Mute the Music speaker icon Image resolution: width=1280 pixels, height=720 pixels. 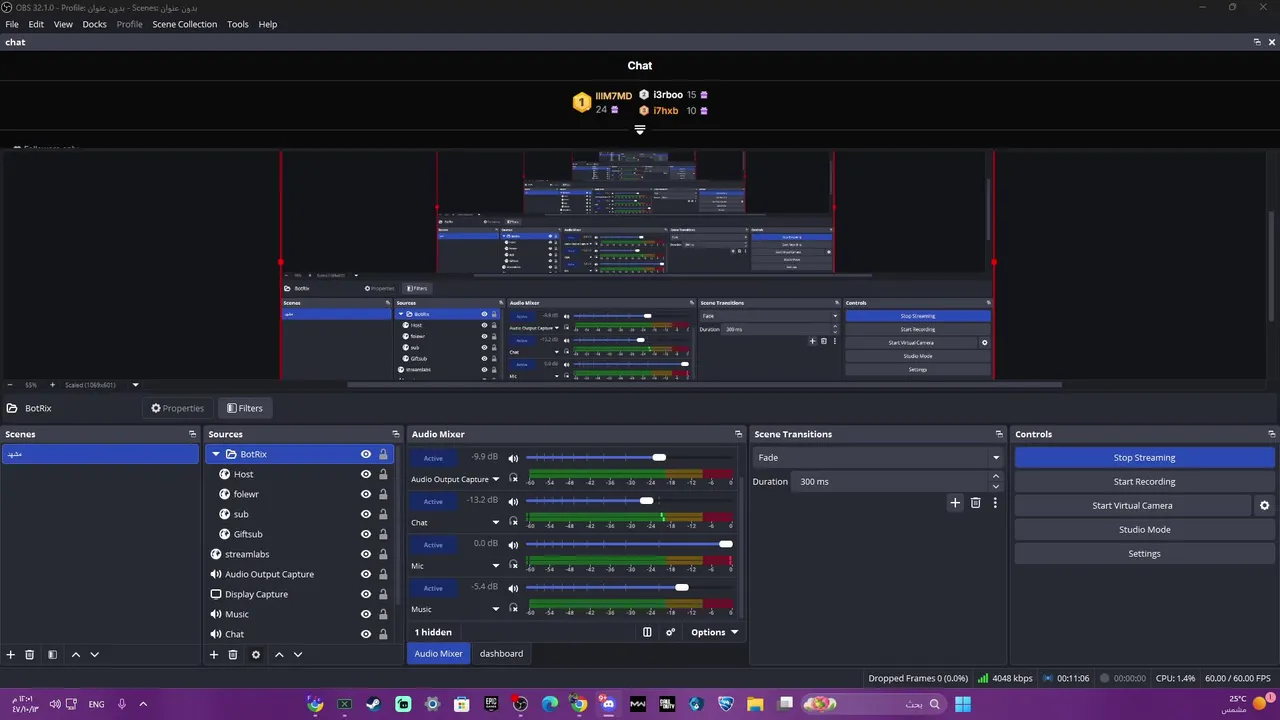pyautogui.click(x=513, y=587)
